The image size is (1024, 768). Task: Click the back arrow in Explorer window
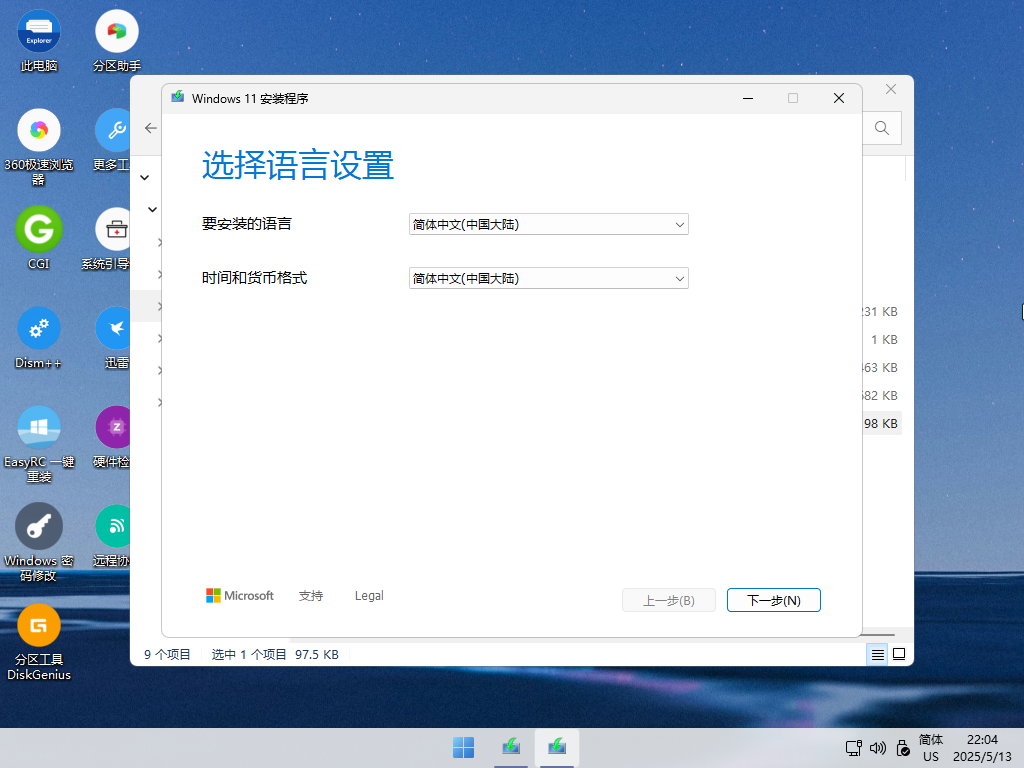(151, 128)
